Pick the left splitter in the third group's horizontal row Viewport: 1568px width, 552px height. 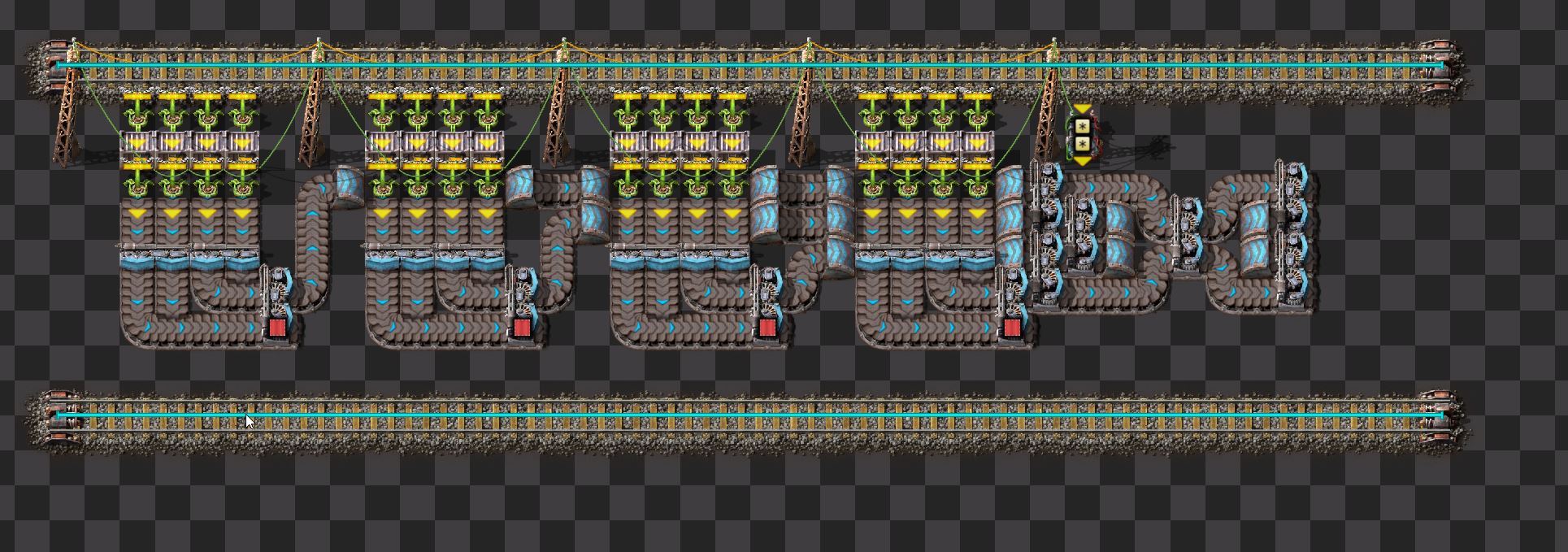pyautogui.click(x=645, y=255)
